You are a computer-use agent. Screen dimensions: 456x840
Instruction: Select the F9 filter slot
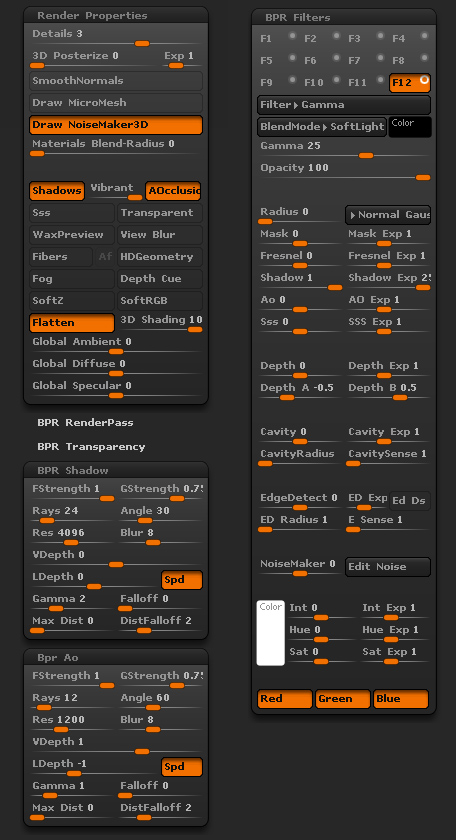pyautogui.click(x=278, y=82)
